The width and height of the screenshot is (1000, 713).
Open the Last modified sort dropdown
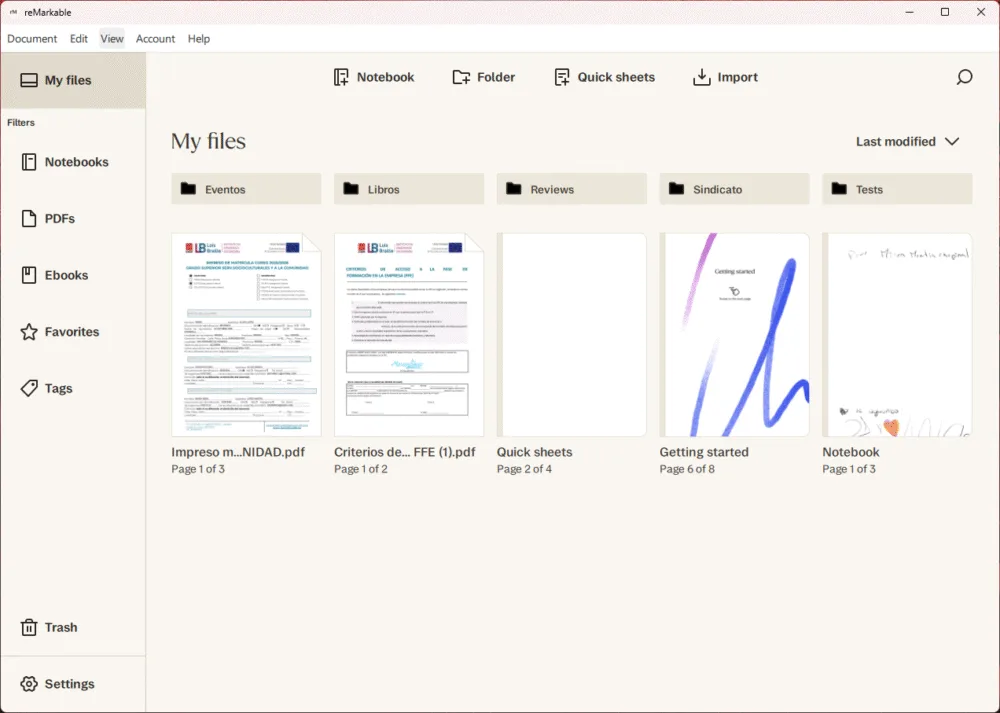[908, 142]
